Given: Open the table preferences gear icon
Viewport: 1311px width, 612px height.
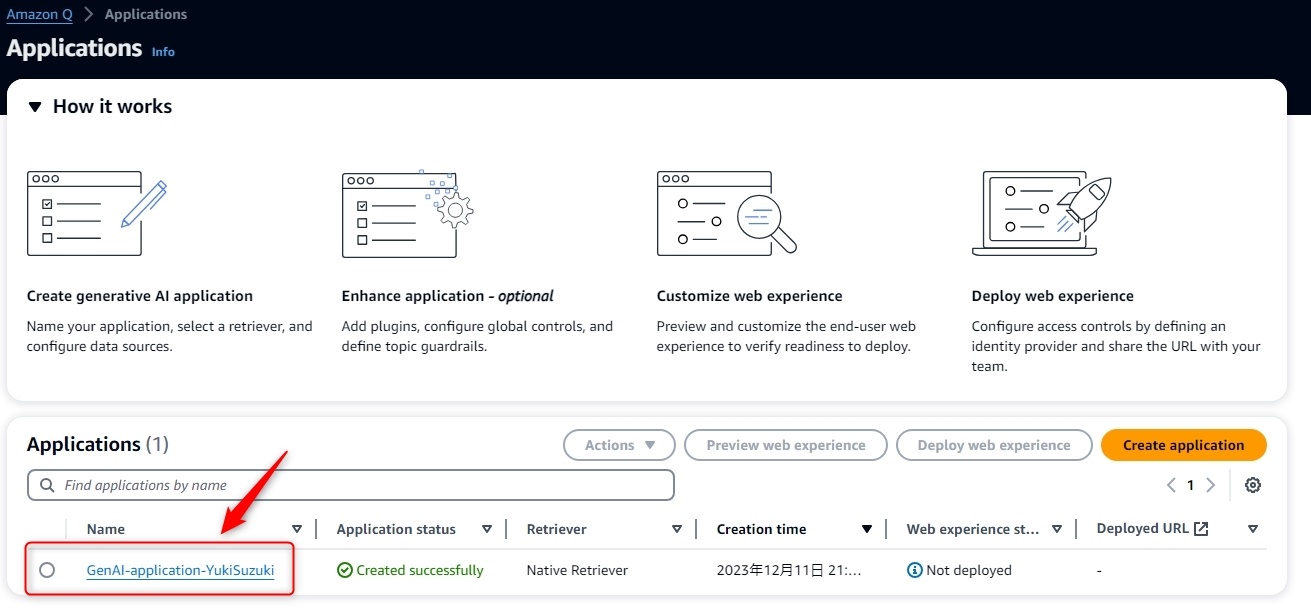Looking at the screenshot, I should pyautogui.click(x=1252, y=485).
